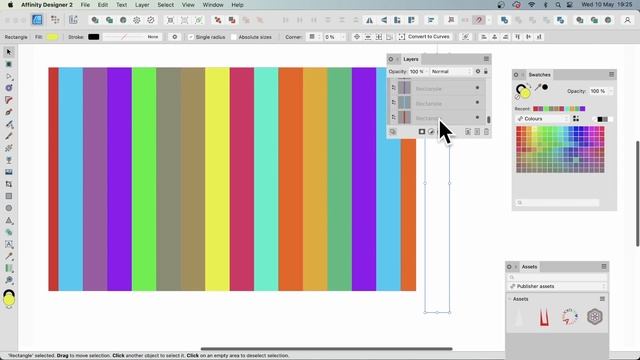640x360 pixels.
Task: Click the Flip Vertical toolbar icon
Action: [384, 20]
